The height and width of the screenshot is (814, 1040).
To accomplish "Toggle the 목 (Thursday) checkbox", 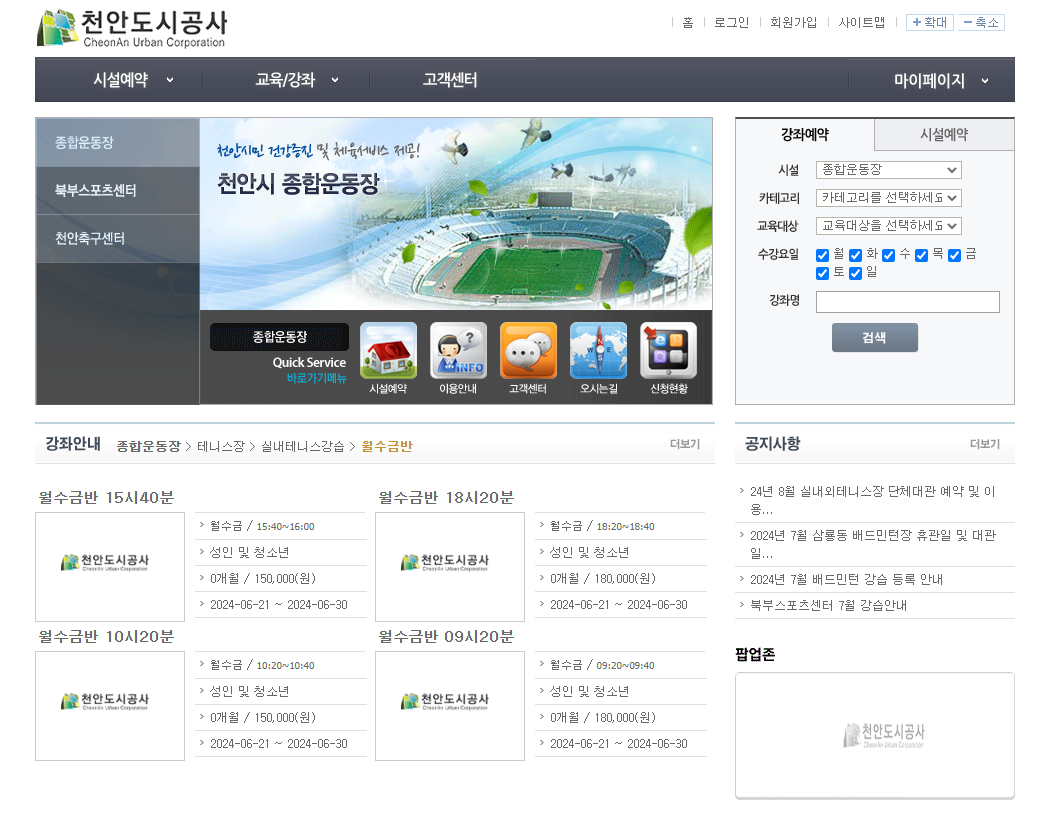I will tap(921, 255).
